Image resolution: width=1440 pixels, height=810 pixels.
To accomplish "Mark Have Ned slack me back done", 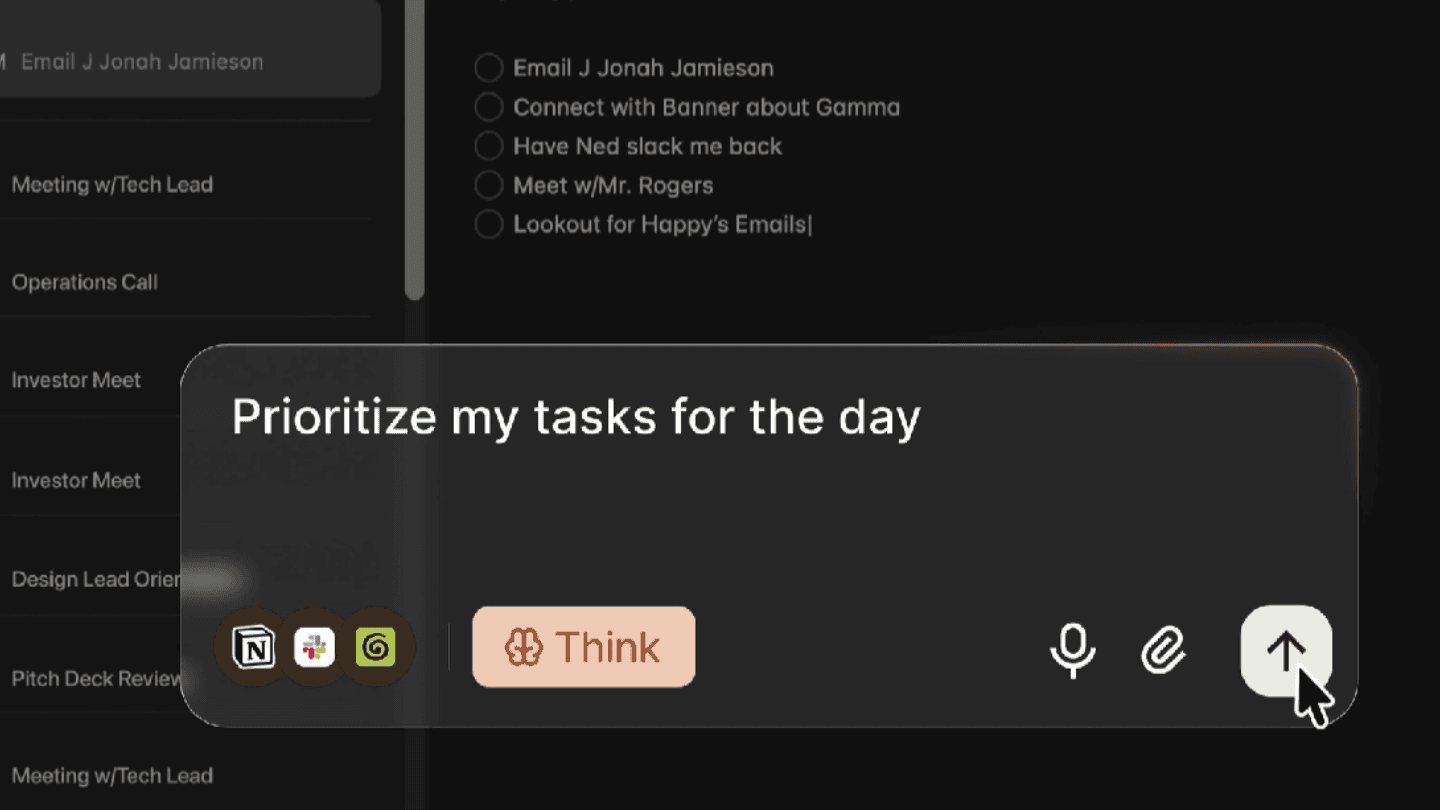I will (x=488, y=146).
